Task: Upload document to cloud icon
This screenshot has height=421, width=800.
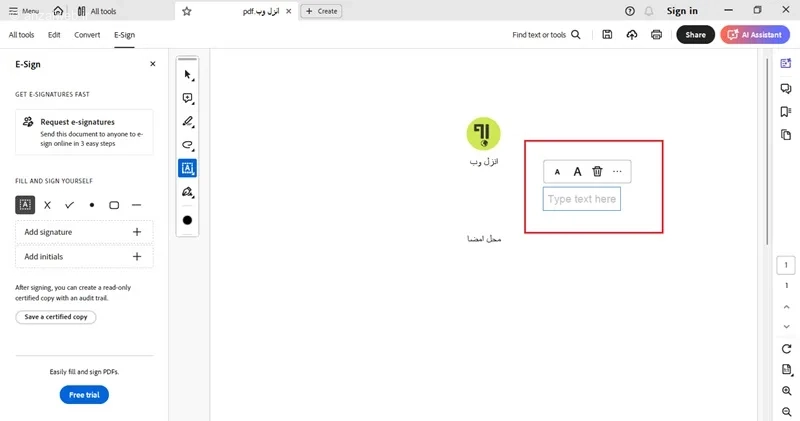Action: 632,35
